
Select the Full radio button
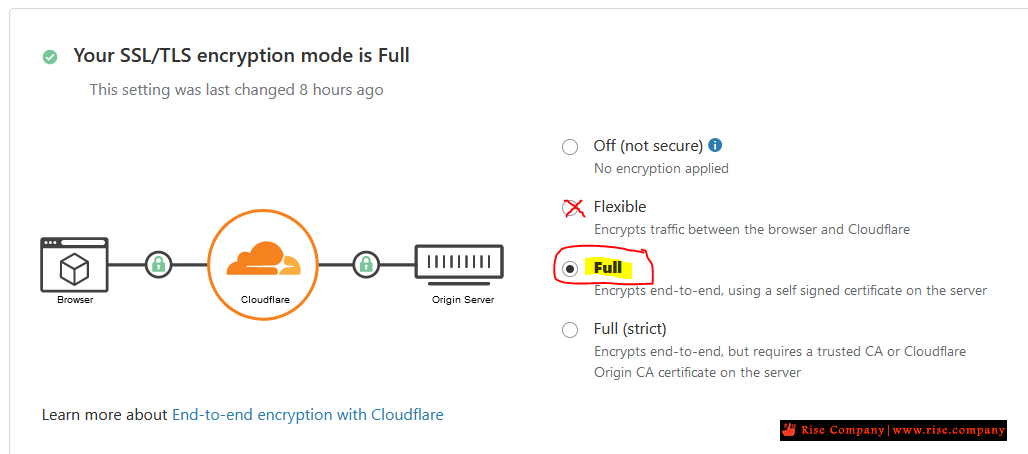tap(570, 268)
